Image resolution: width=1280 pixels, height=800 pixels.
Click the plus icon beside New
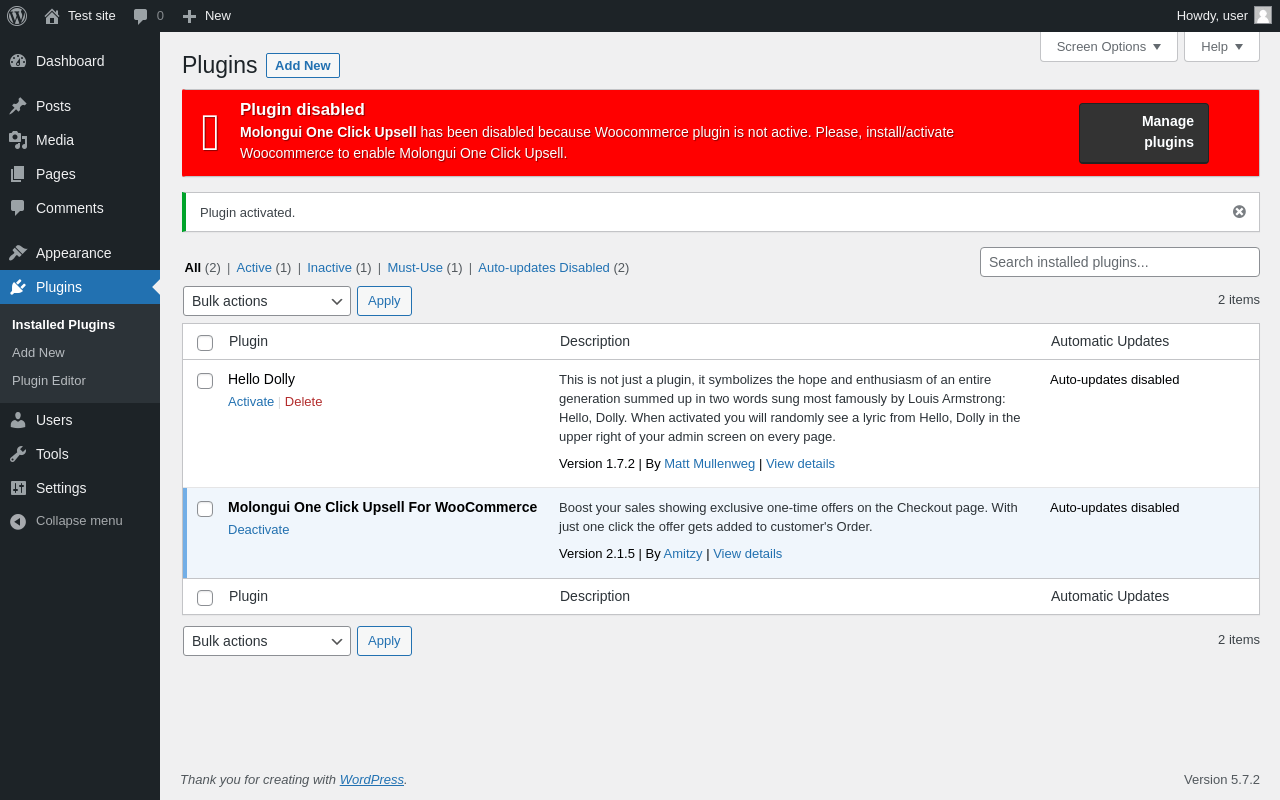tap(189, 16)
